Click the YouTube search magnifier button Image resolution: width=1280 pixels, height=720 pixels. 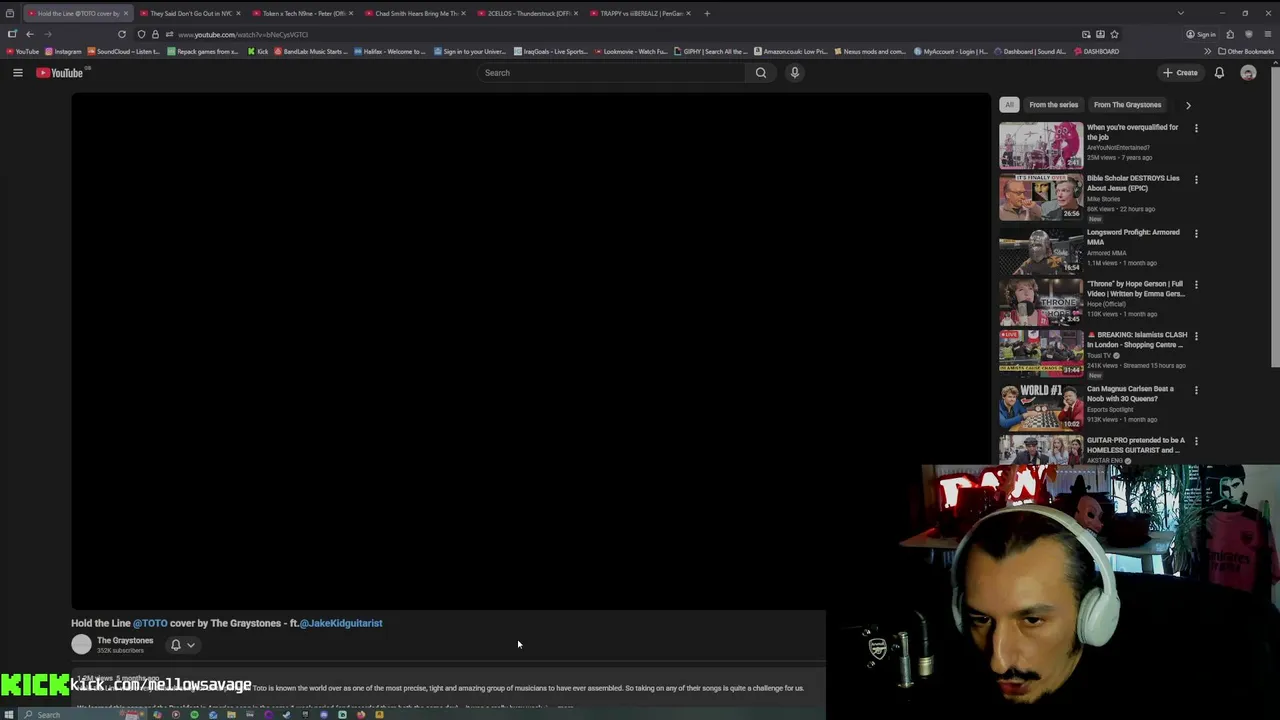click(x=761, y=72)
